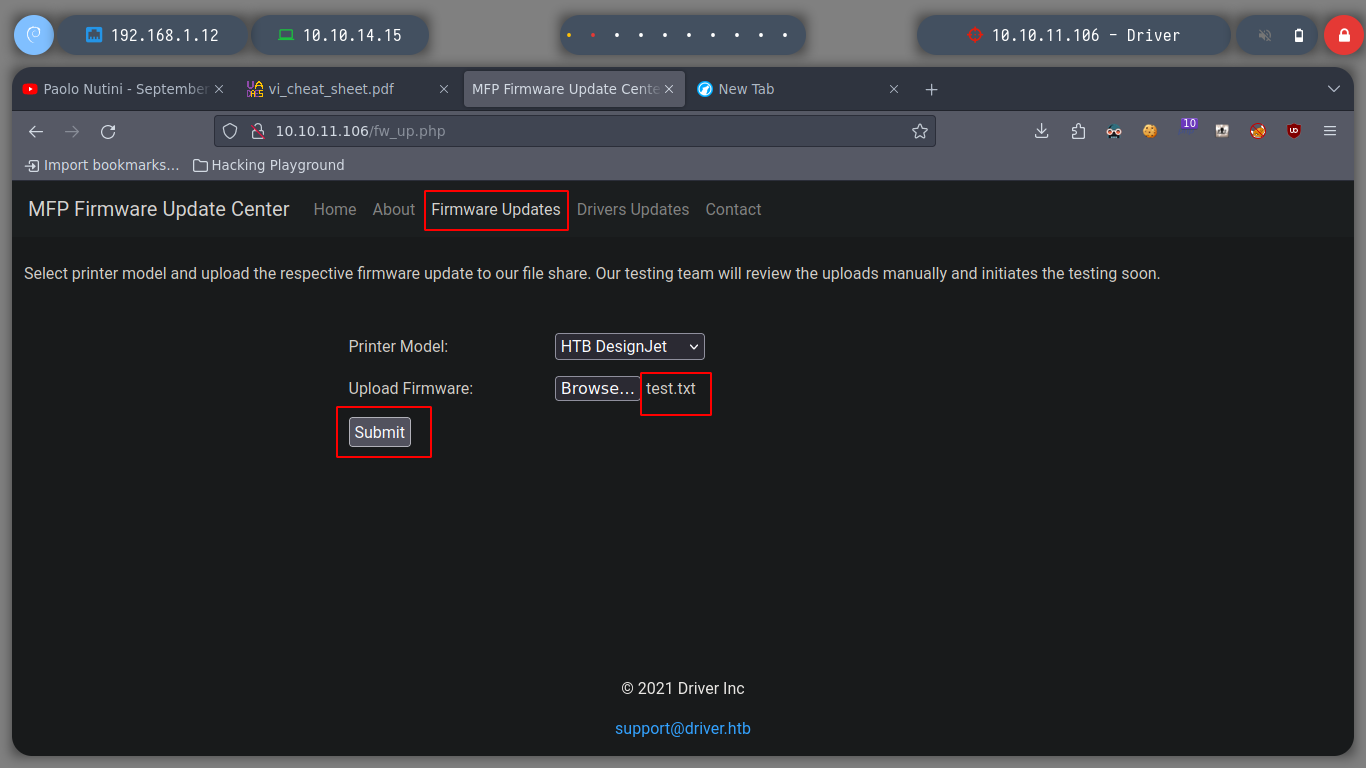The width and height of the screenshot is (1366, 768).
Task: Go to the Home nav link
Action: (335, 209)
